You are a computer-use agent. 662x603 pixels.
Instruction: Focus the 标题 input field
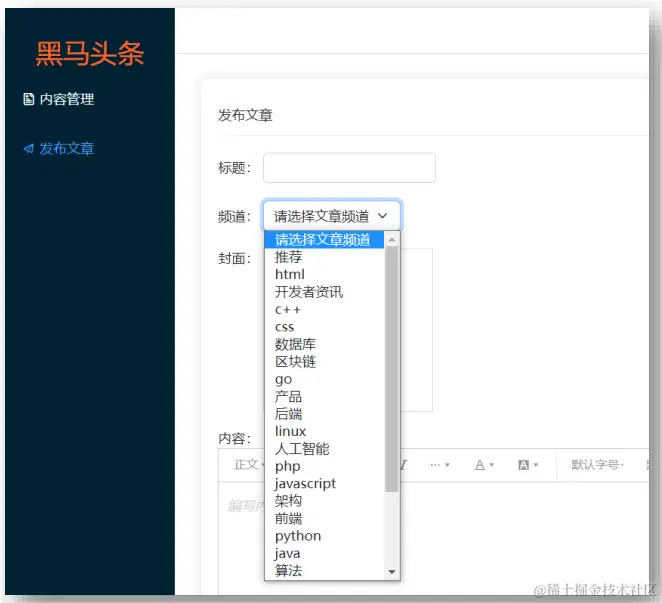349,168
